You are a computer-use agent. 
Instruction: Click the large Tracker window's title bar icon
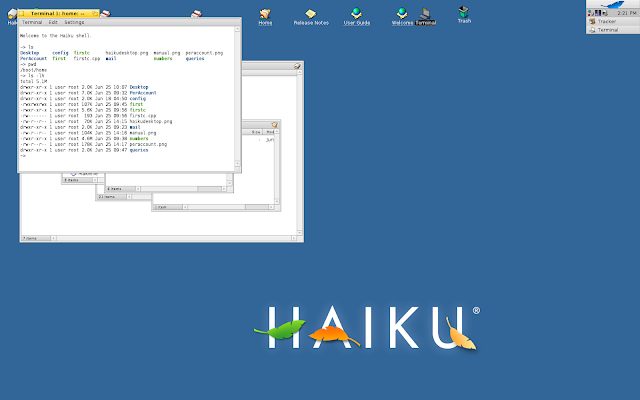pos(297,66)
